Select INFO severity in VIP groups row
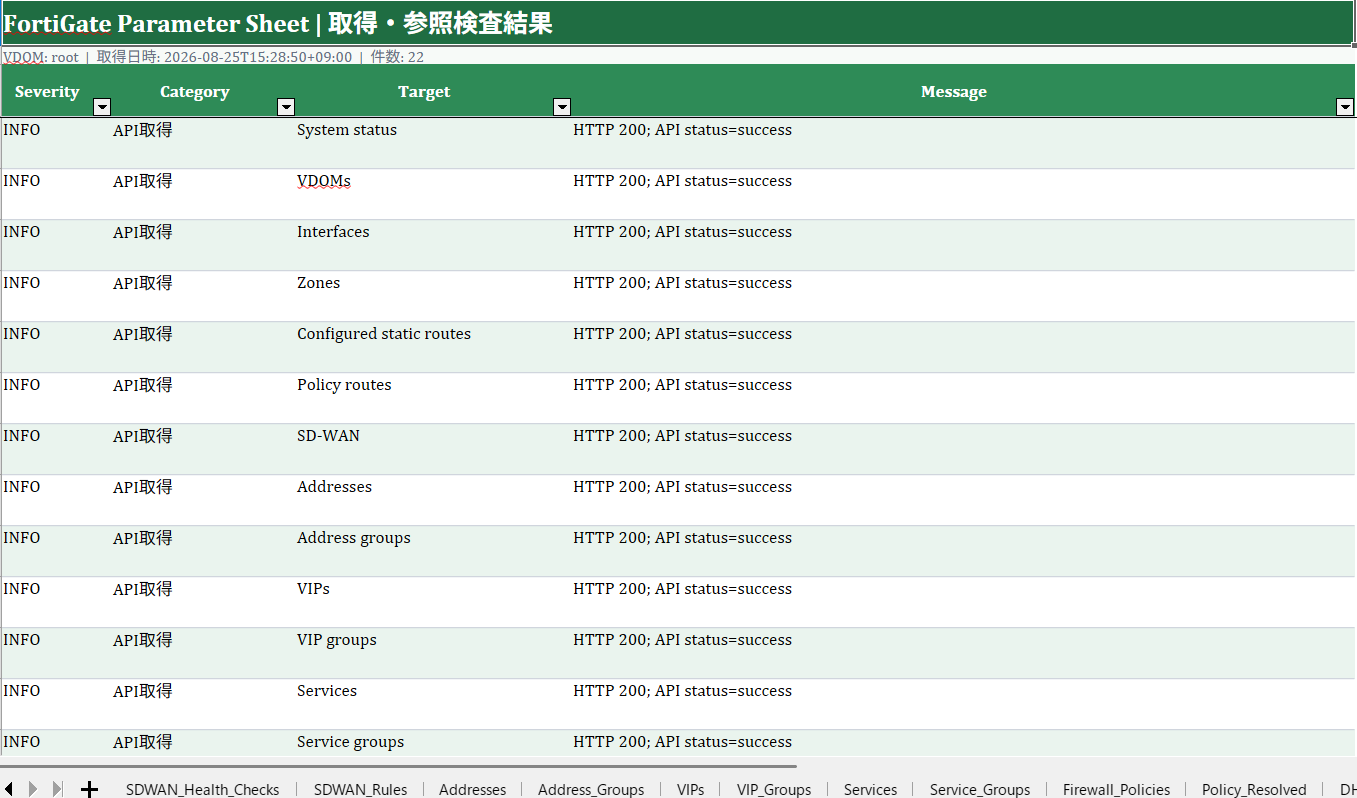The height and width of the screenshot is (798, 1357). 56,653
